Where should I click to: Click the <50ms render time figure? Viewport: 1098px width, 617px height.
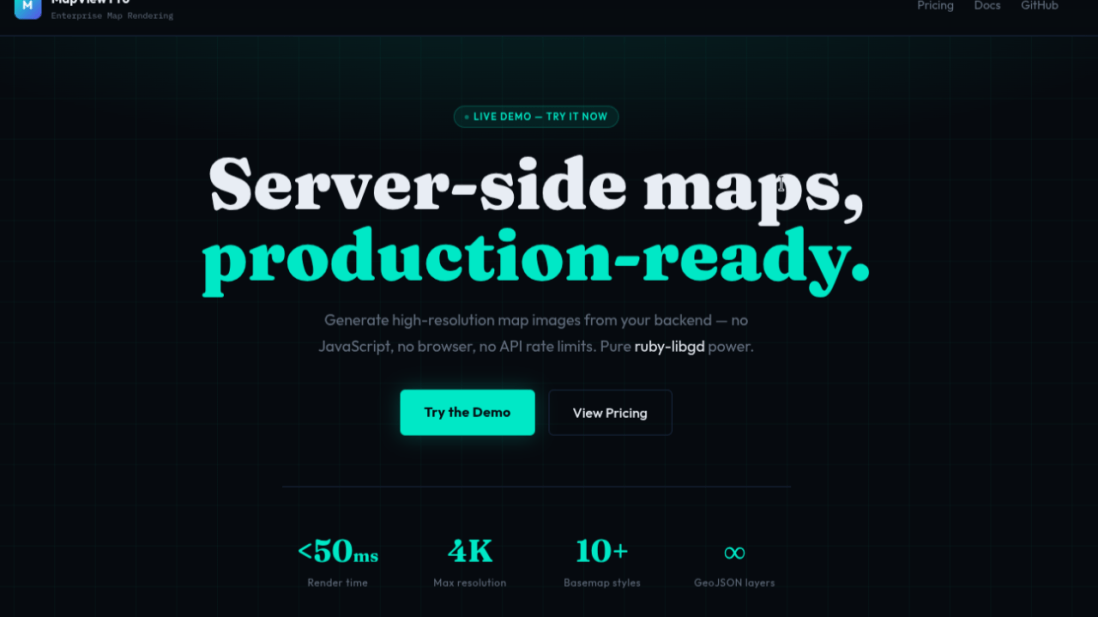338,551
